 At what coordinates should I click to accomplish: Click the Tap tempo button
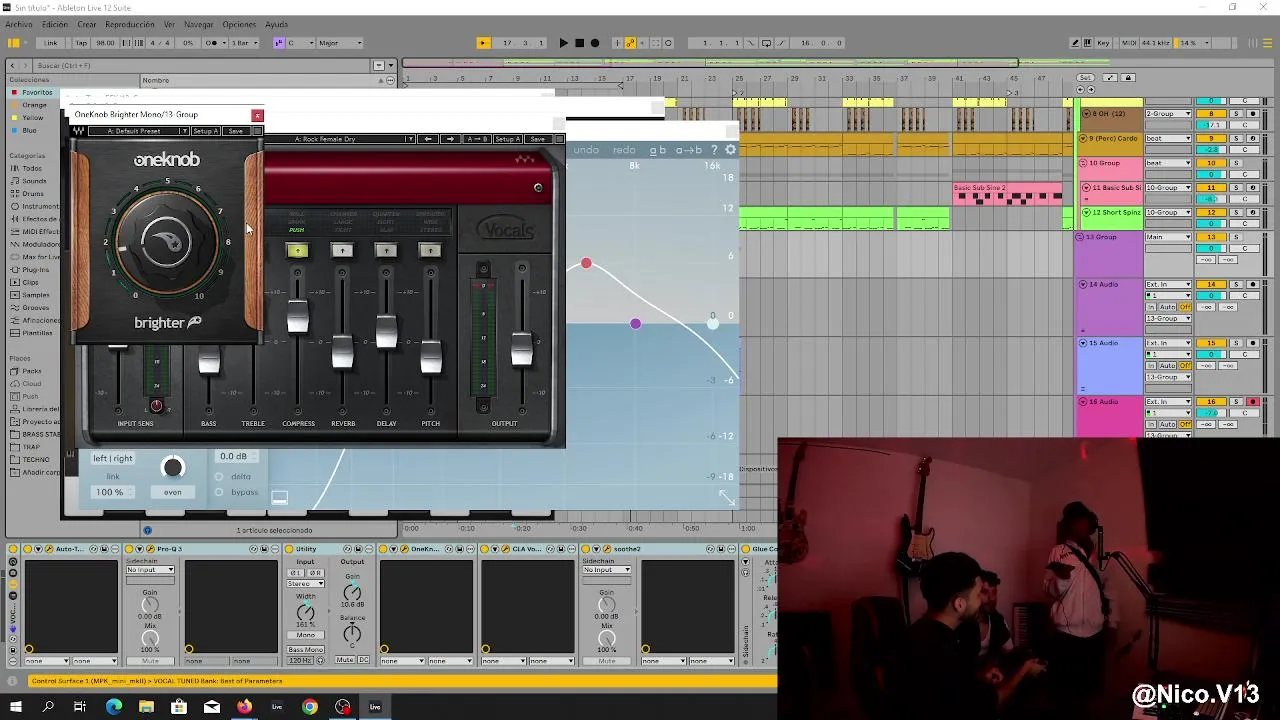pyautogui.click(x=81, y=43)
